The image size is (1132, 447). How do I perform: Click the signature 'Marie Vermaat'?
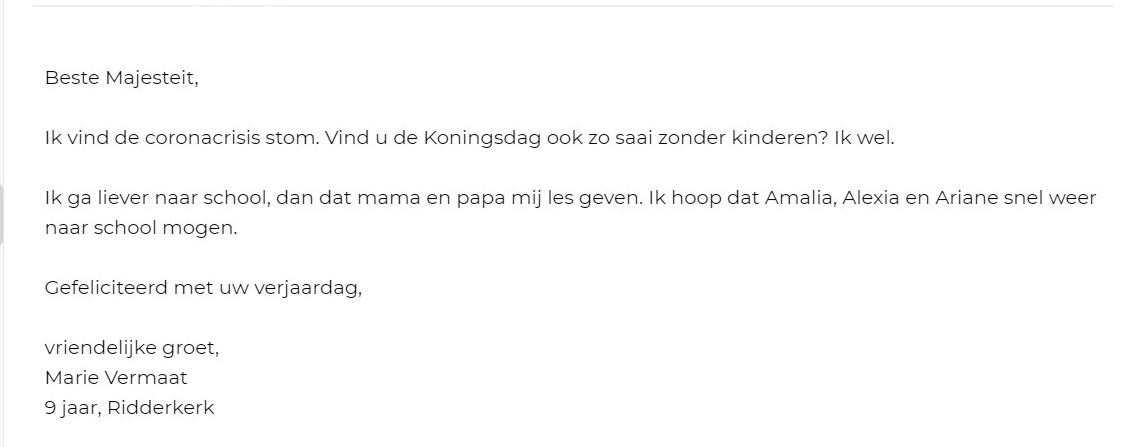click(x=116, y=378)
